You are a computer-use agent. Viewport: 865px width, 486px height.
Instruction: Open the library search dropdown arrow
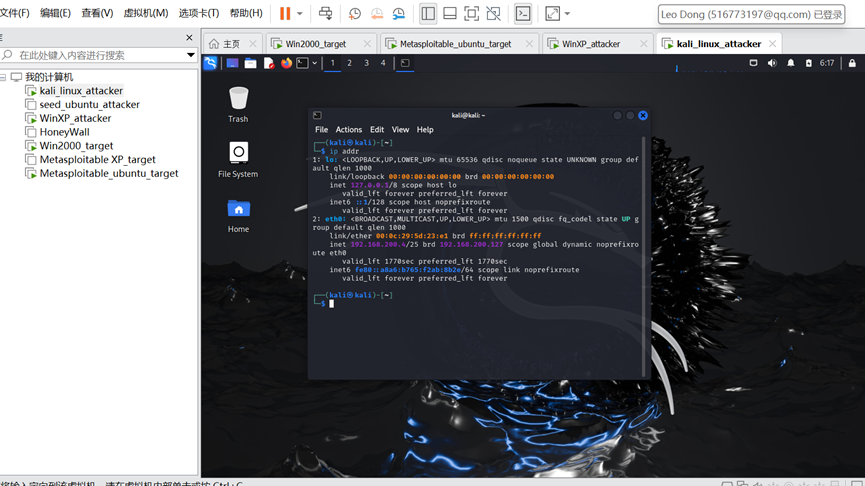[x=191, y=55]
